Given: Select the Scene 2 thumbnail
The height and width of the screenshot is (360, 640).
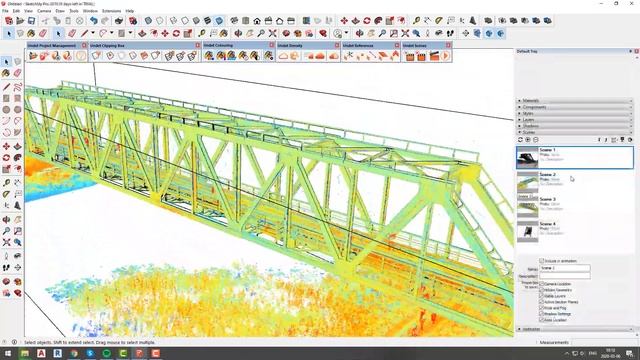Looking at the screenshot, I should pyautogui.click(x=527, y=182).
